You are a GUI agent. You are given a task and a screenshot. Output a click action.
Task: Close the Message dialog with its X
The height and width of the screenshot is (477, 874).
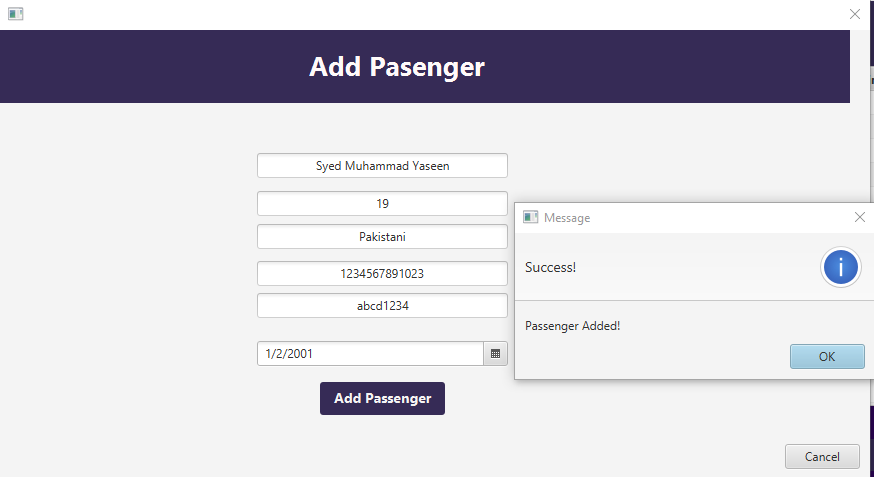point(860,217)
